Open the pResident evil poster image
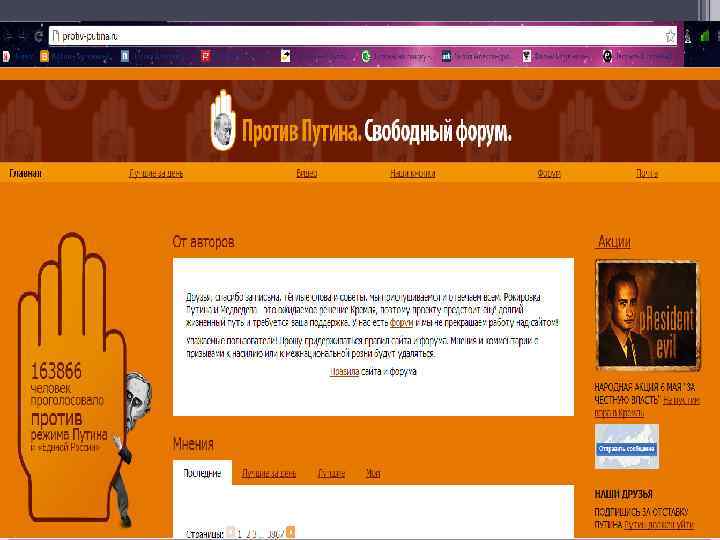Viewport: 720px width, 540px height. click(647, 315)
